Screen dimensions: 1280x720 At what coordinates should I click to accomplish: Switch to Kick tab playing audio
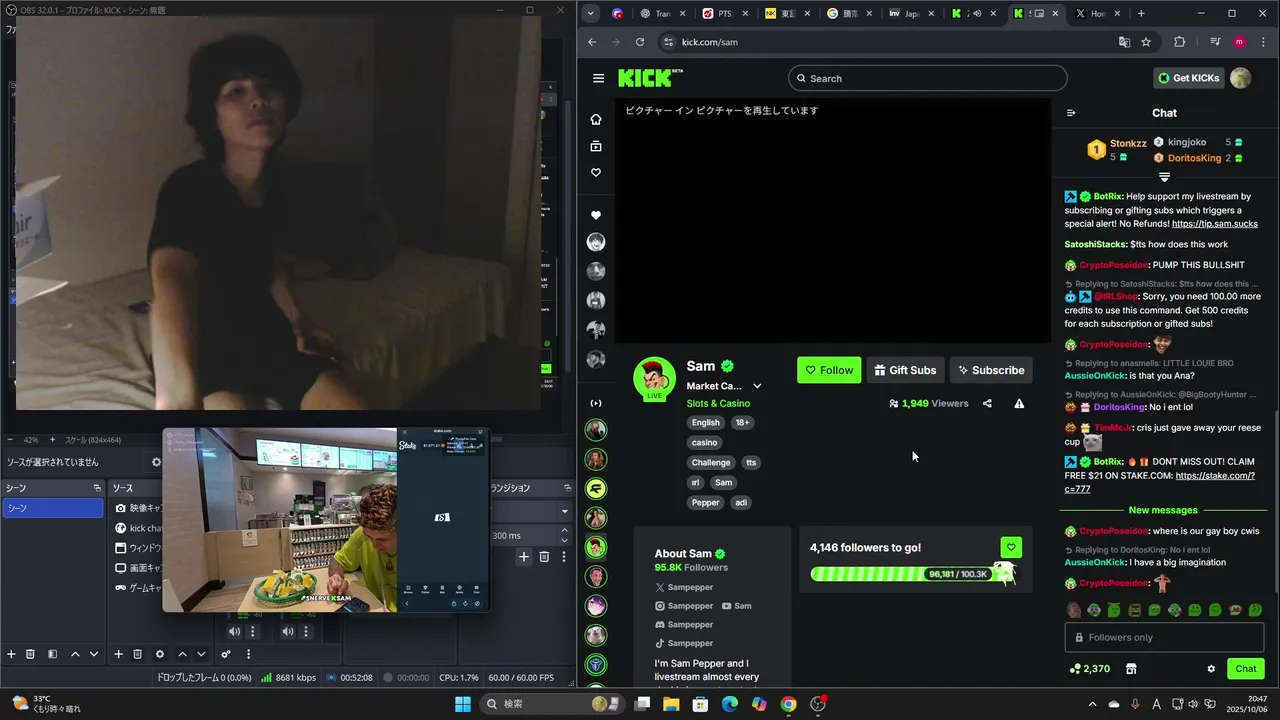click(973, 13)
